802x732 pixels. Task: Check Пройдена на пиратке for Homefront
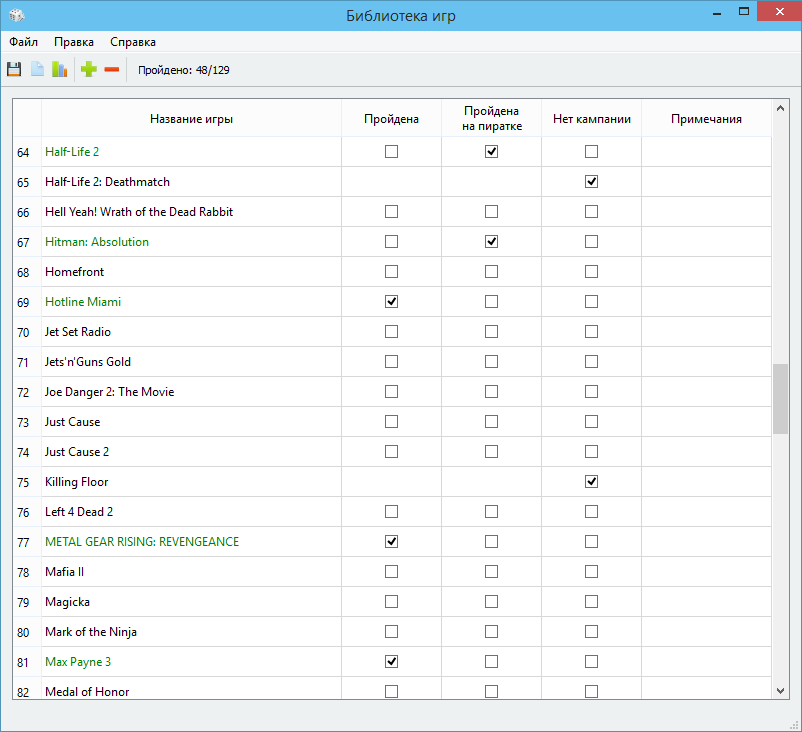(492, 272)
